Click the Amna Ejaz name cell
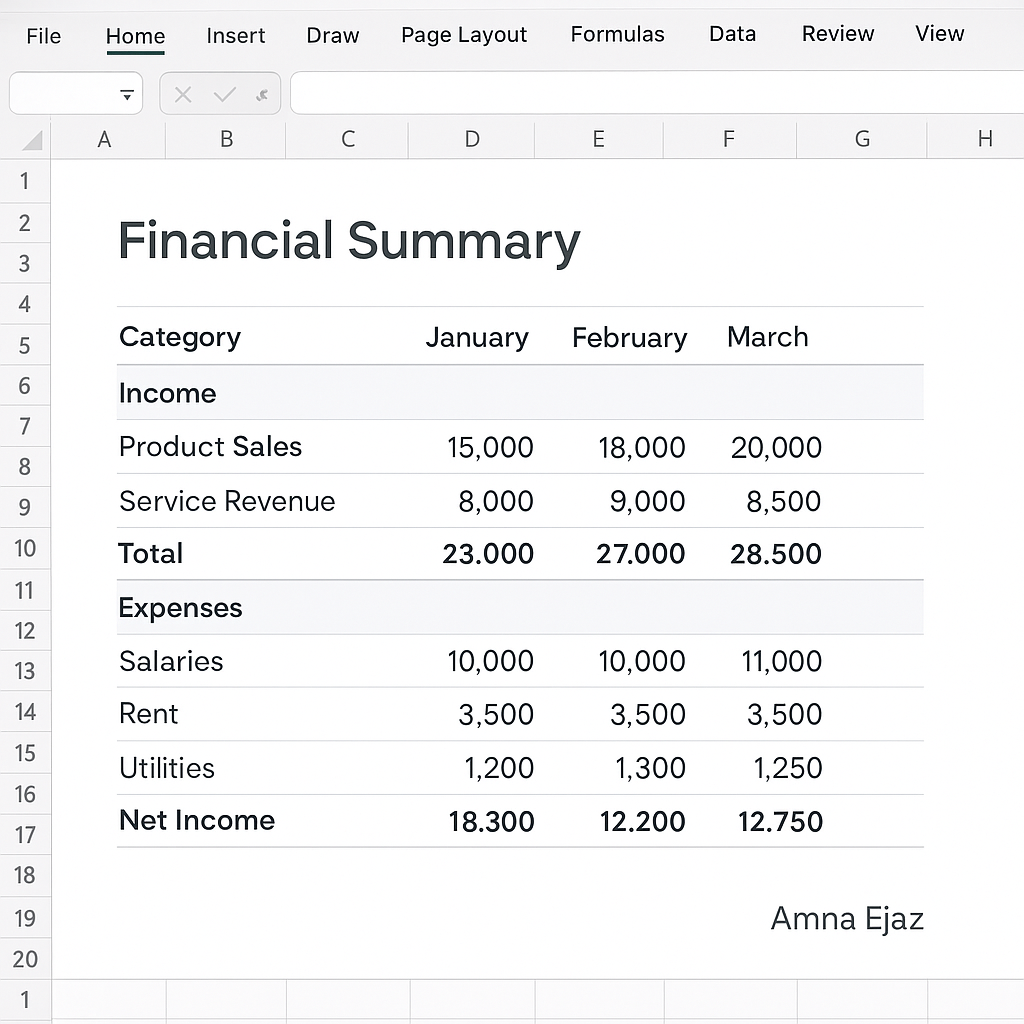 pos(846,919)
